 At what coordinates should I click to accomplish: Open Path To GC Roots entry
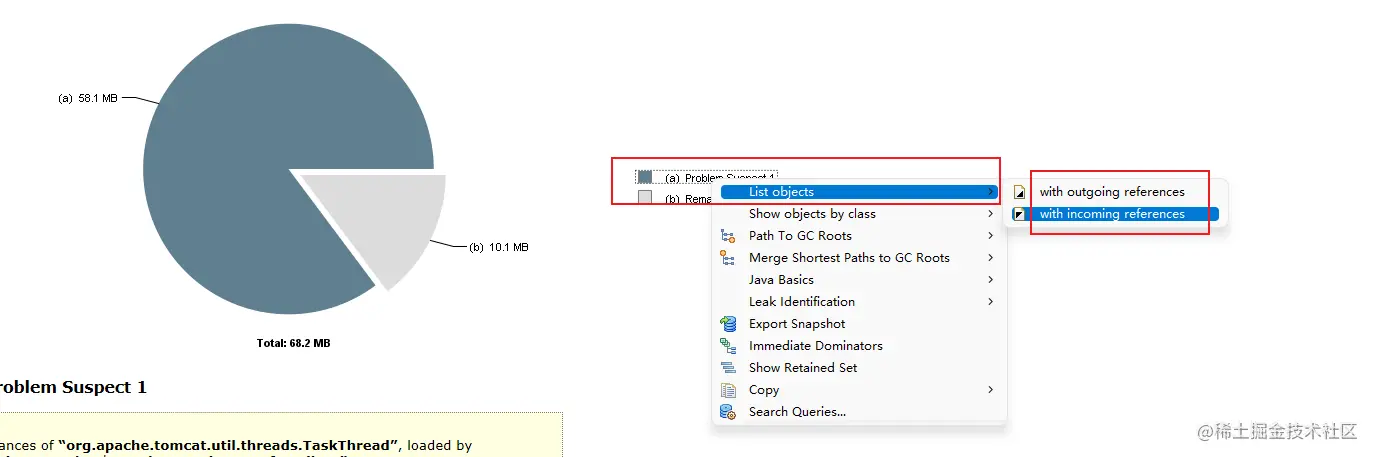(859, 236)
